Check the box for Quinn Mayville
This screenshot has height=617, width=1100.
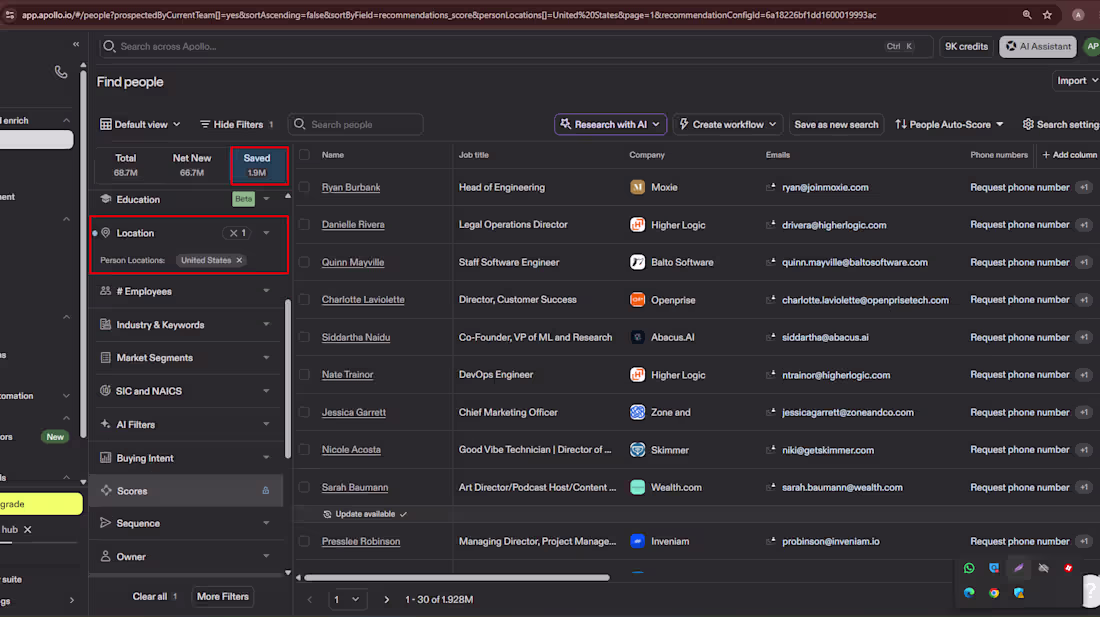click(x=304, y=262)
